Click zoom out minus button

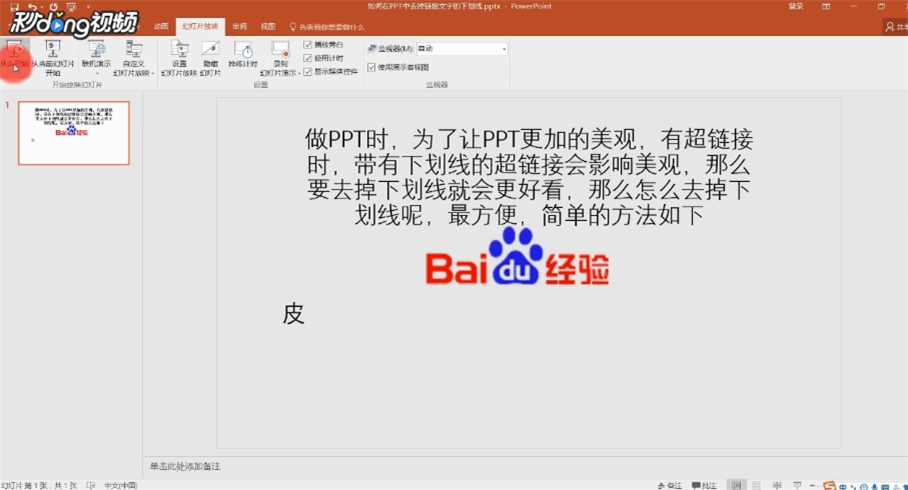(x=812, y=485)
